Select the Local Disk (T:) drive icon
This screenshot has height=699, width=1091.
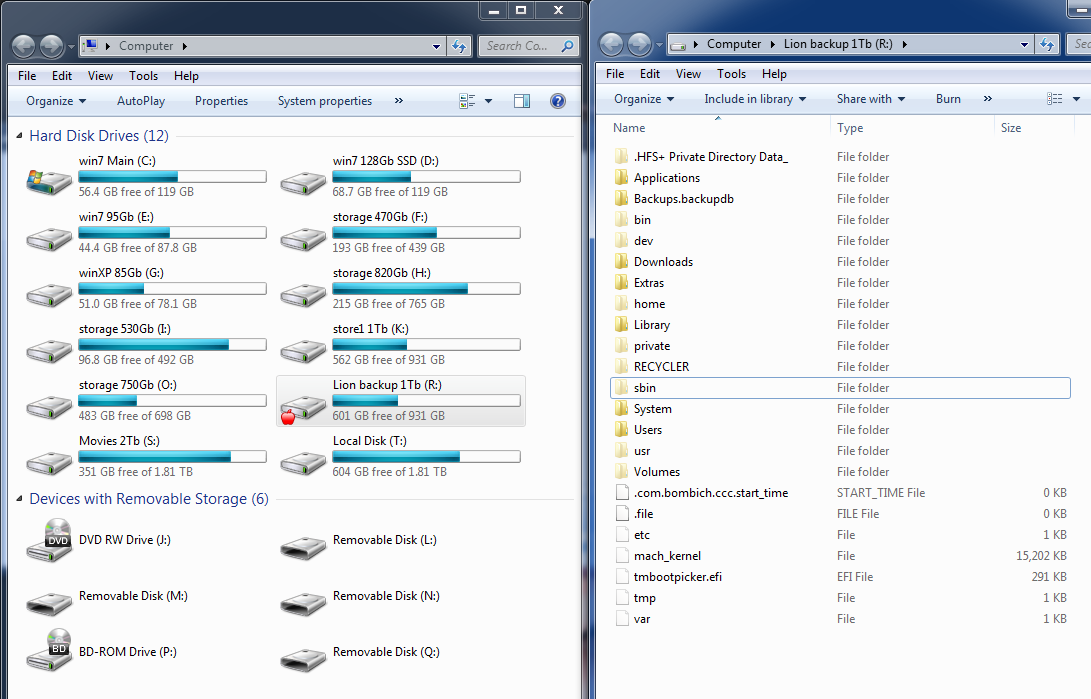(x=303, y=463)
